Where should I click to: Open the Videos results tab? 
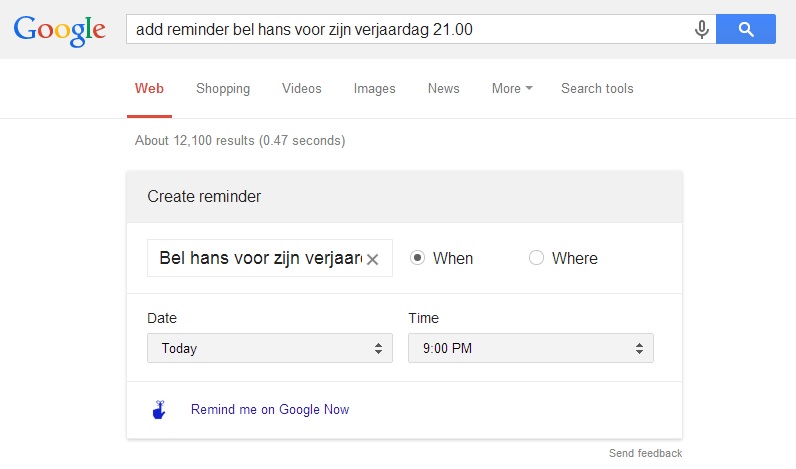click(302, 88)
